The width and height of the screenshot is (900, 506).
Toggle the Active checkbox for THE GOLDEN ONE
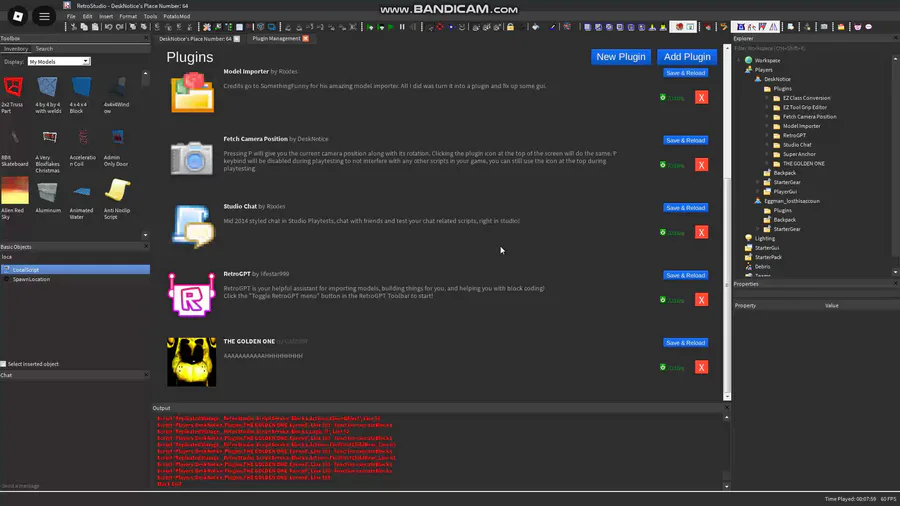(663, 367)
